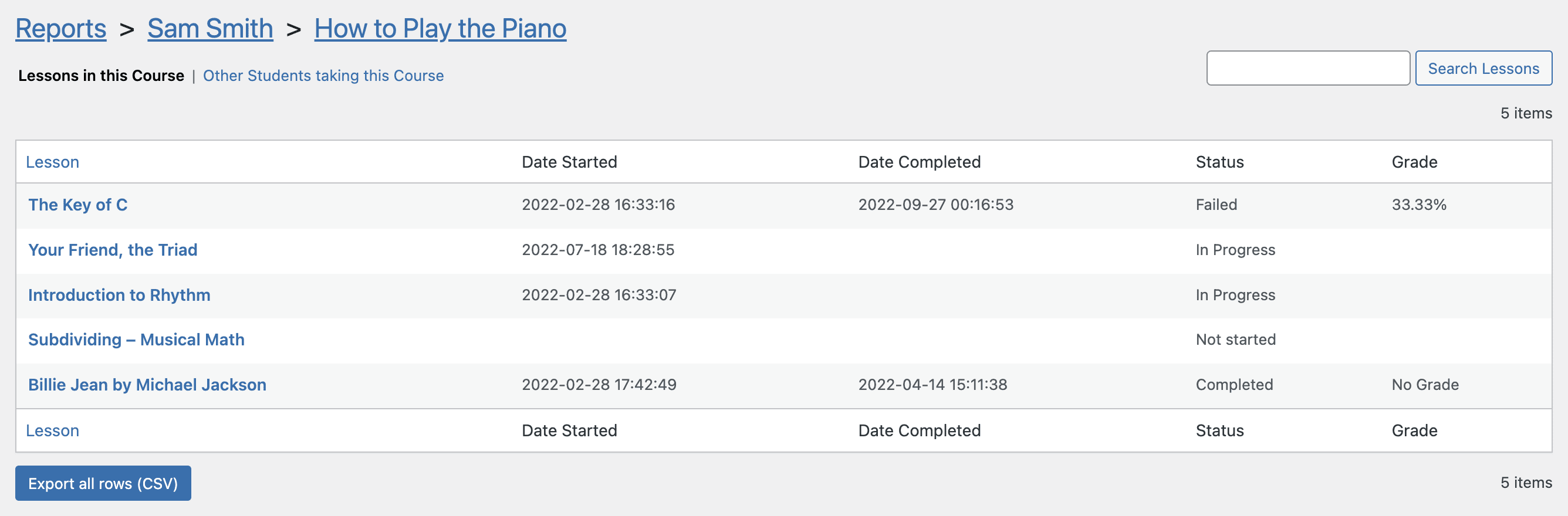This screenshot has width=1568, height=516.
Task: Focus the lesson search text field
Action: coord(1307,68)
